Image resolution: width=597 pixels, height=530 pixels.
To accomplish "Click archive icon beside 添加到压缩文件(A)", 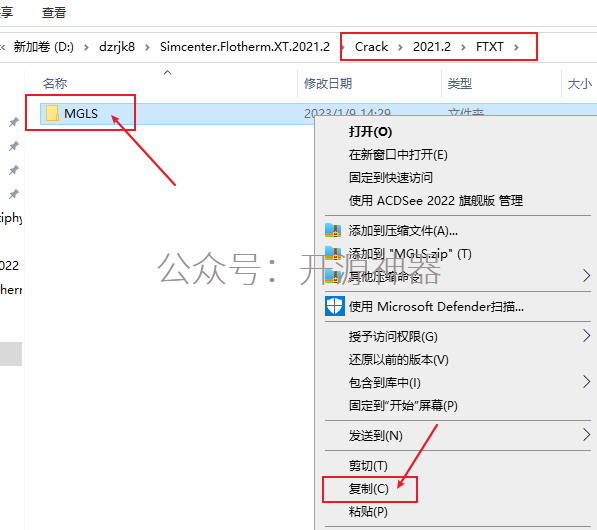I will point(333,230).
